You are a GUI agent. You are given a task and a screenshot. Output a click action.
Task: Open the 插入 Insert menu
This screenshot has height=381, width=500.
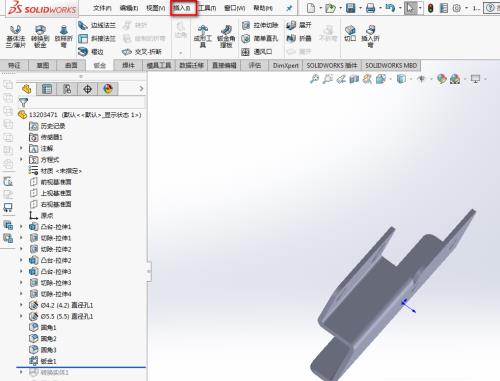tap(183, 8)
